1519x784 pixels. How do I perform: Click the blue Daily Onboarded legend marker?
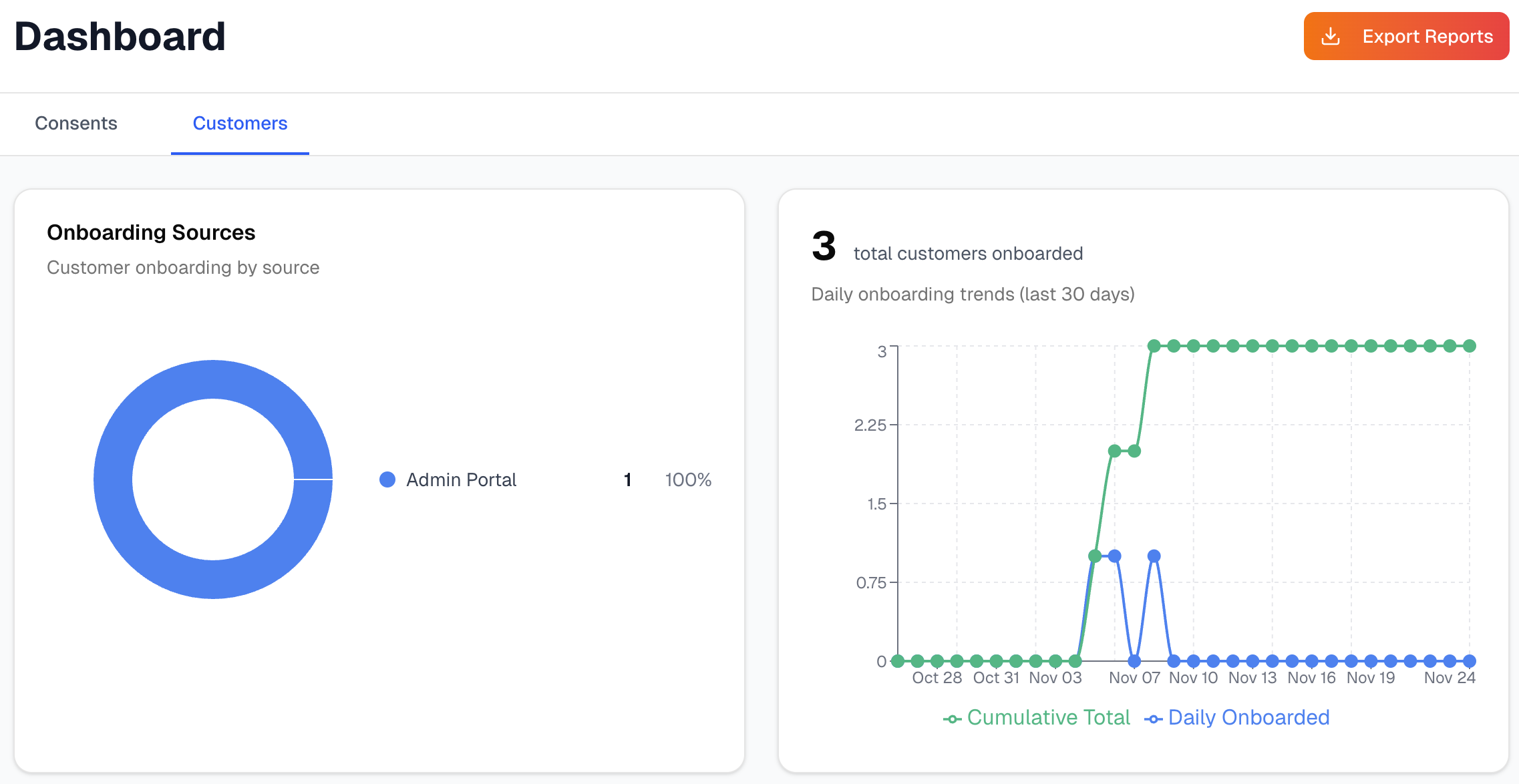(x=1154, y=717)
